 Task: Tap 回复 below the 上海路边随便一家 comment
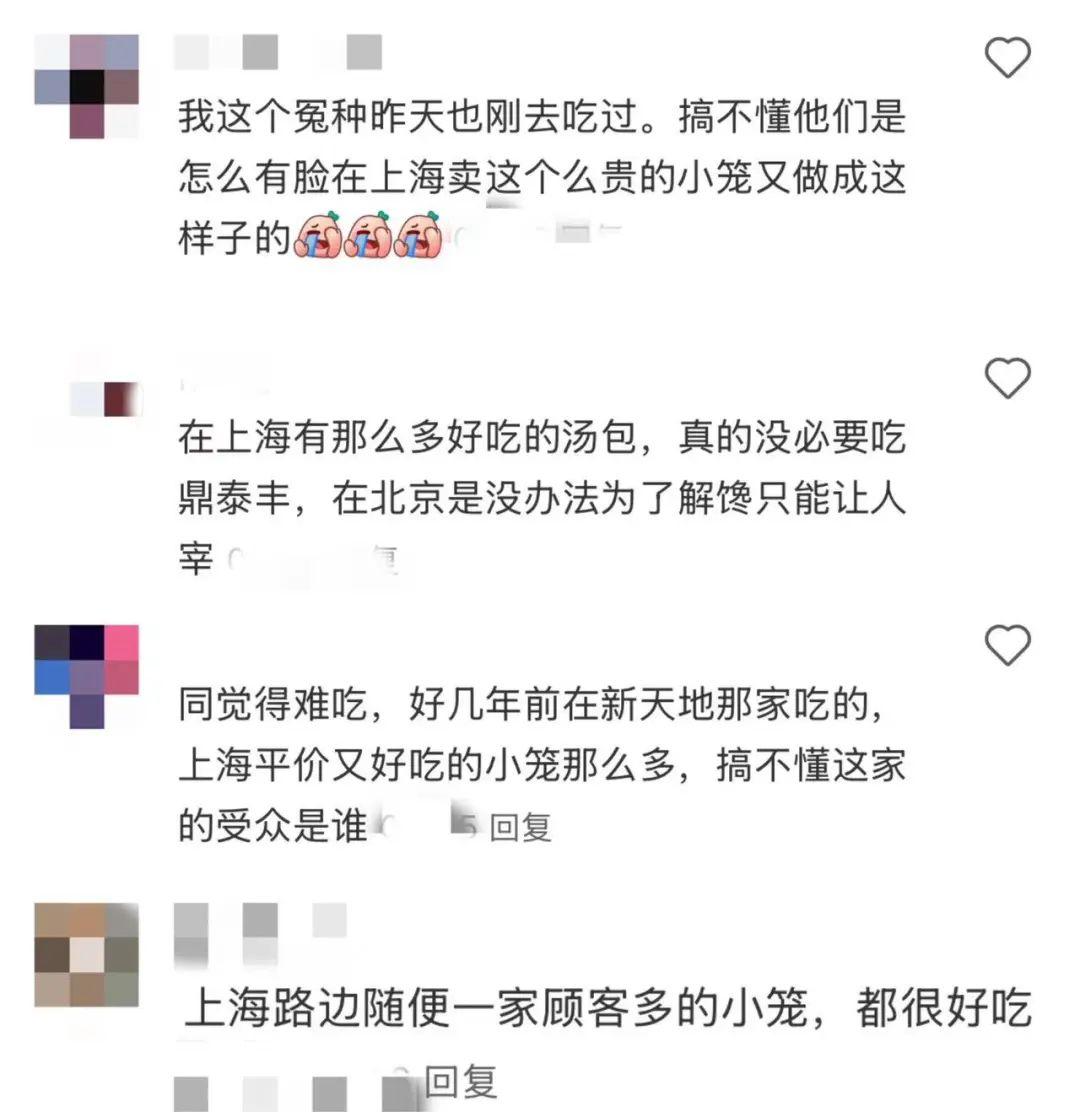click(x=461, y=1082)
